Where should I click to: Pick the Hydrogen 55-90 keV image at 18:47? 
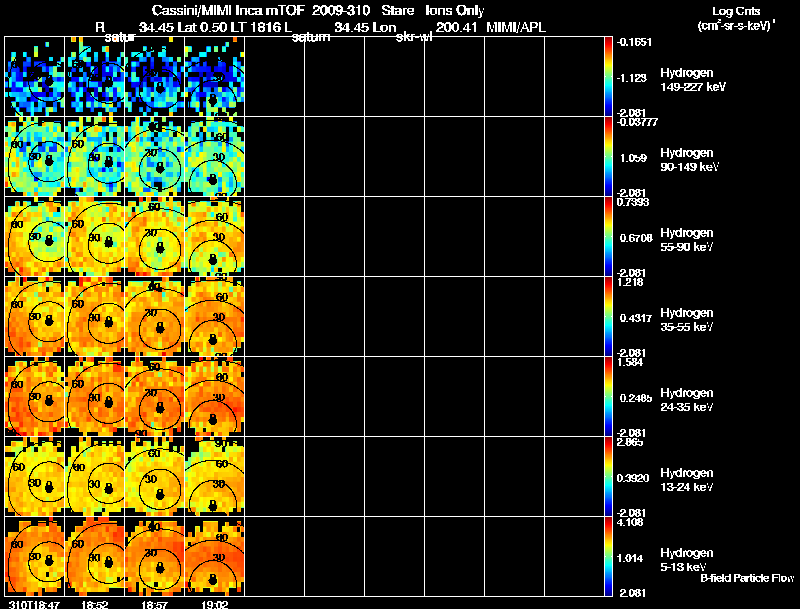click(35, 237)
